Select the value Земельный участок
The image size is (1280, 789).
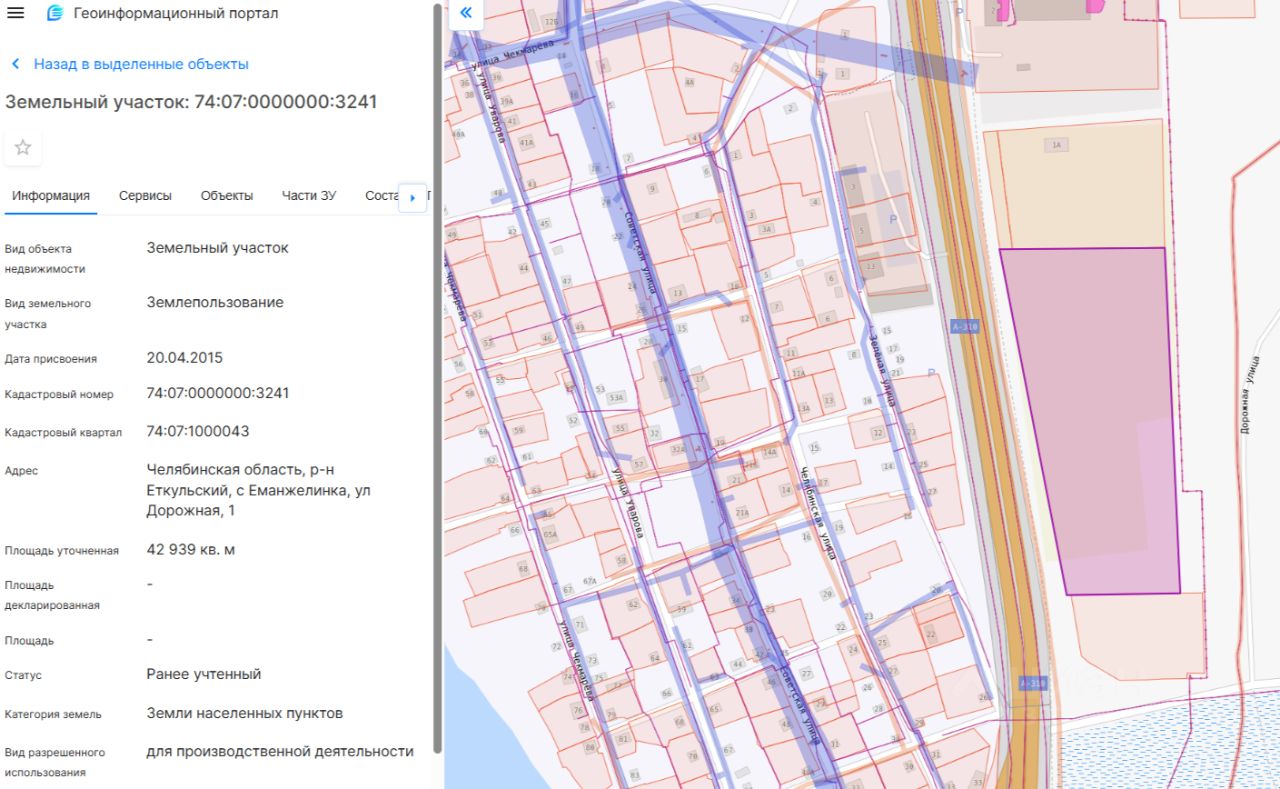(218, 247)
